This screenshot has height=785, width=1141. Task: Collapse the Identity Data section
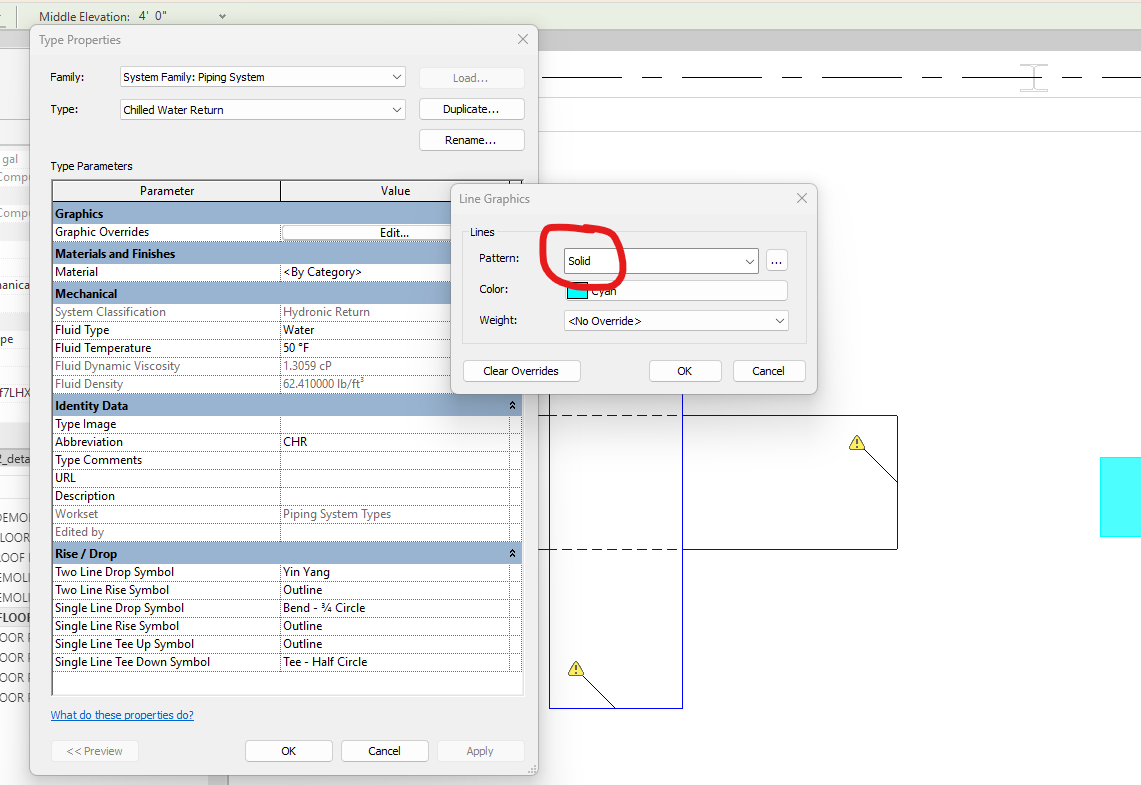tap(512, 405)
